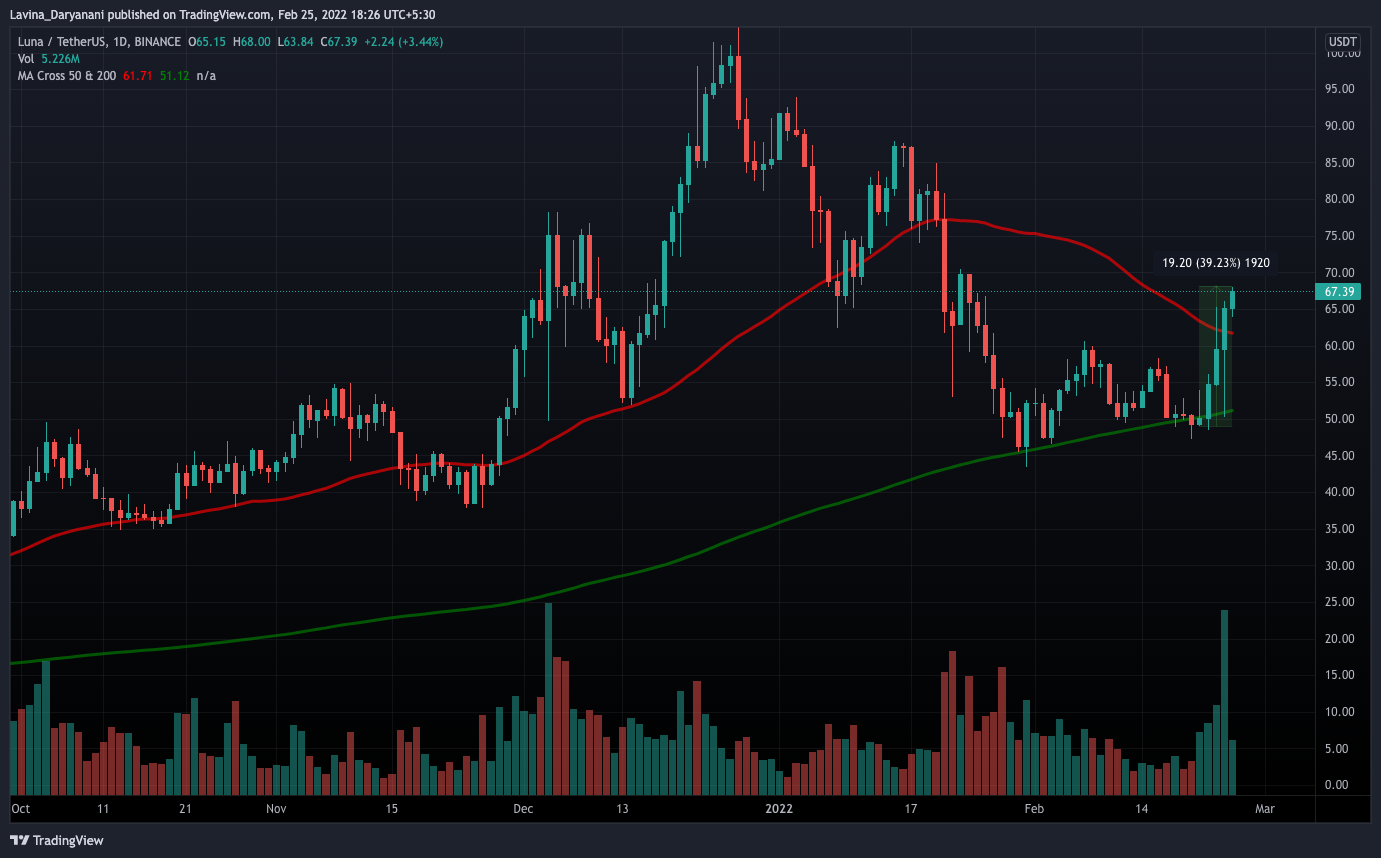
Task: Click the 10.00 price axis label
Action: (1339, 712)
